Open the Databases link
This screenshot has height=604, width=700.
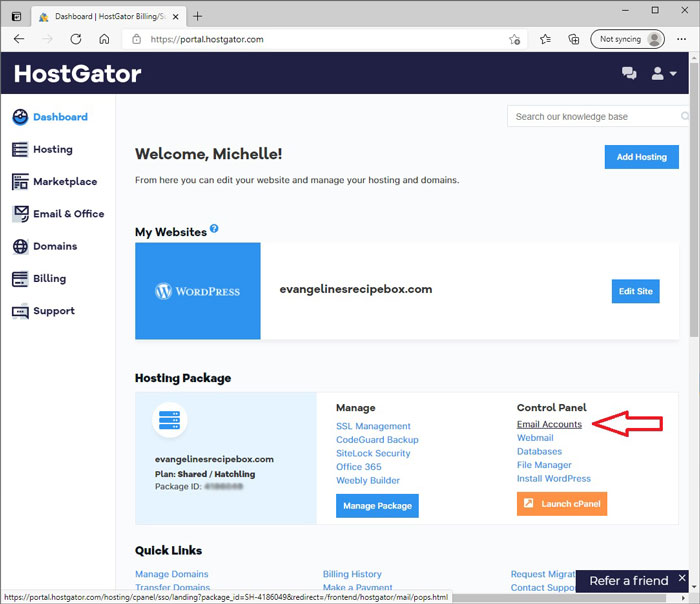click(539, 451)
